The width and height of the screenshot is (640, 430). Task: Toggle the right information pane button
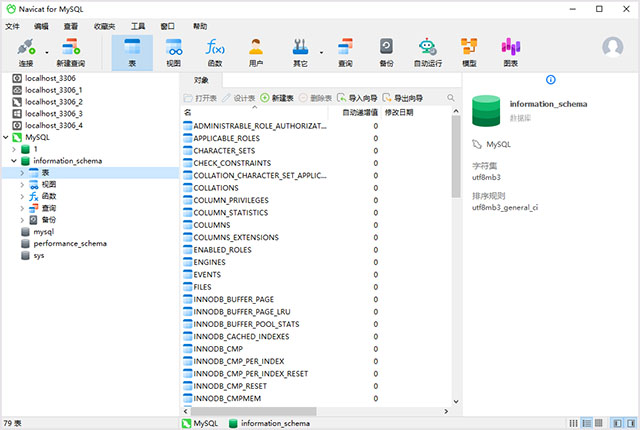pyautogui.click(x=631, y=423)
